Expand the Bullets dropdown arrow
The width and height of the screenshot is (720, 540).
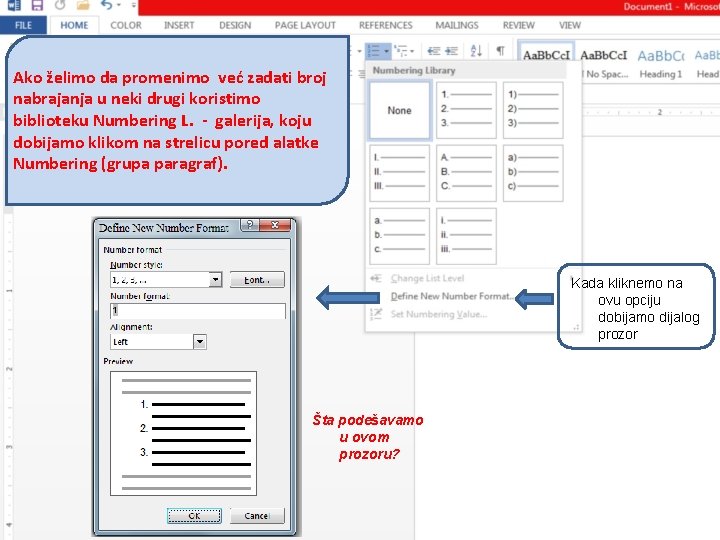(x=359, y=51)
